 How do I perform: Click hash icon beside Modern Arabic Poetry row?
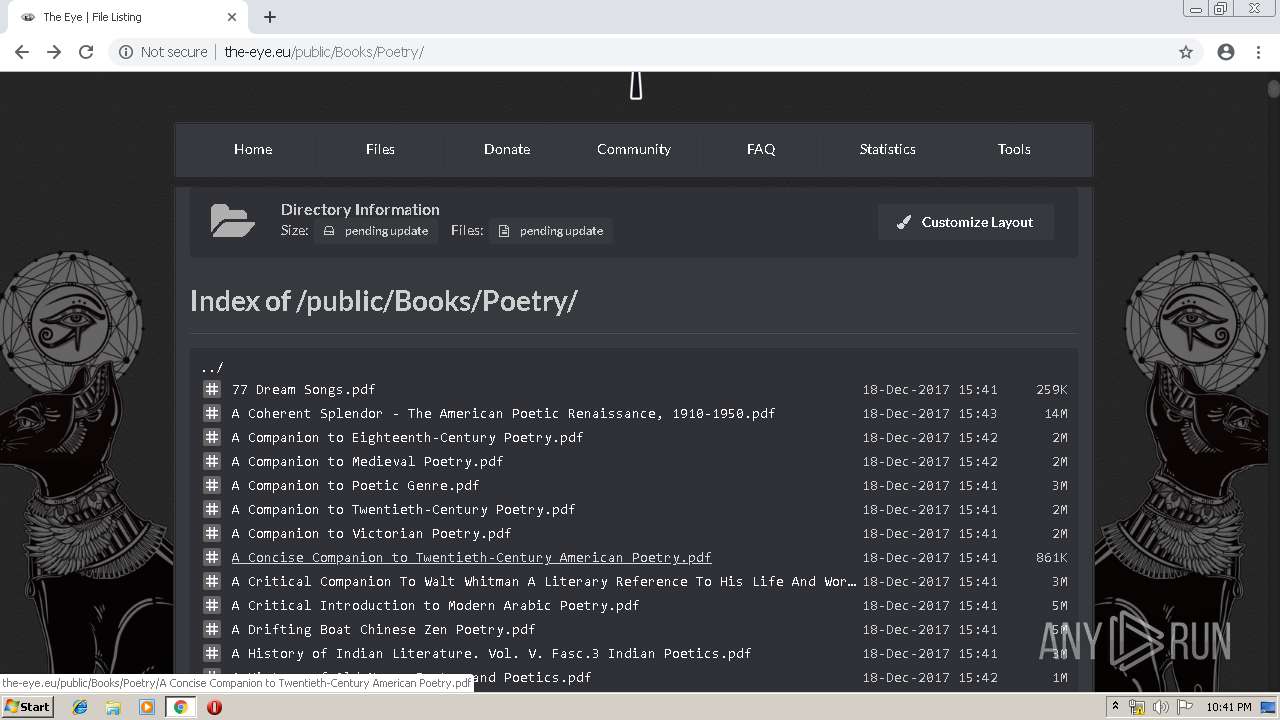coord(212,605)
